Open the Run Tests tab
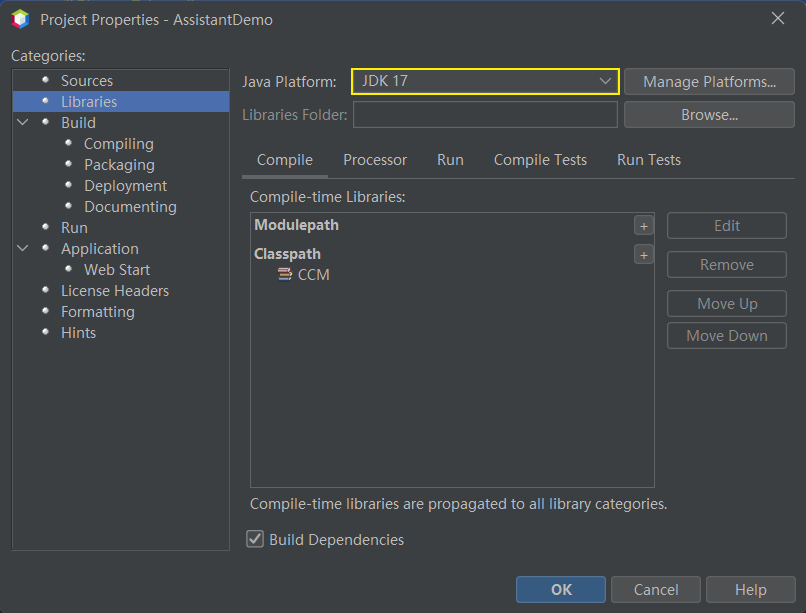The image size is (806, 613). 649,160
